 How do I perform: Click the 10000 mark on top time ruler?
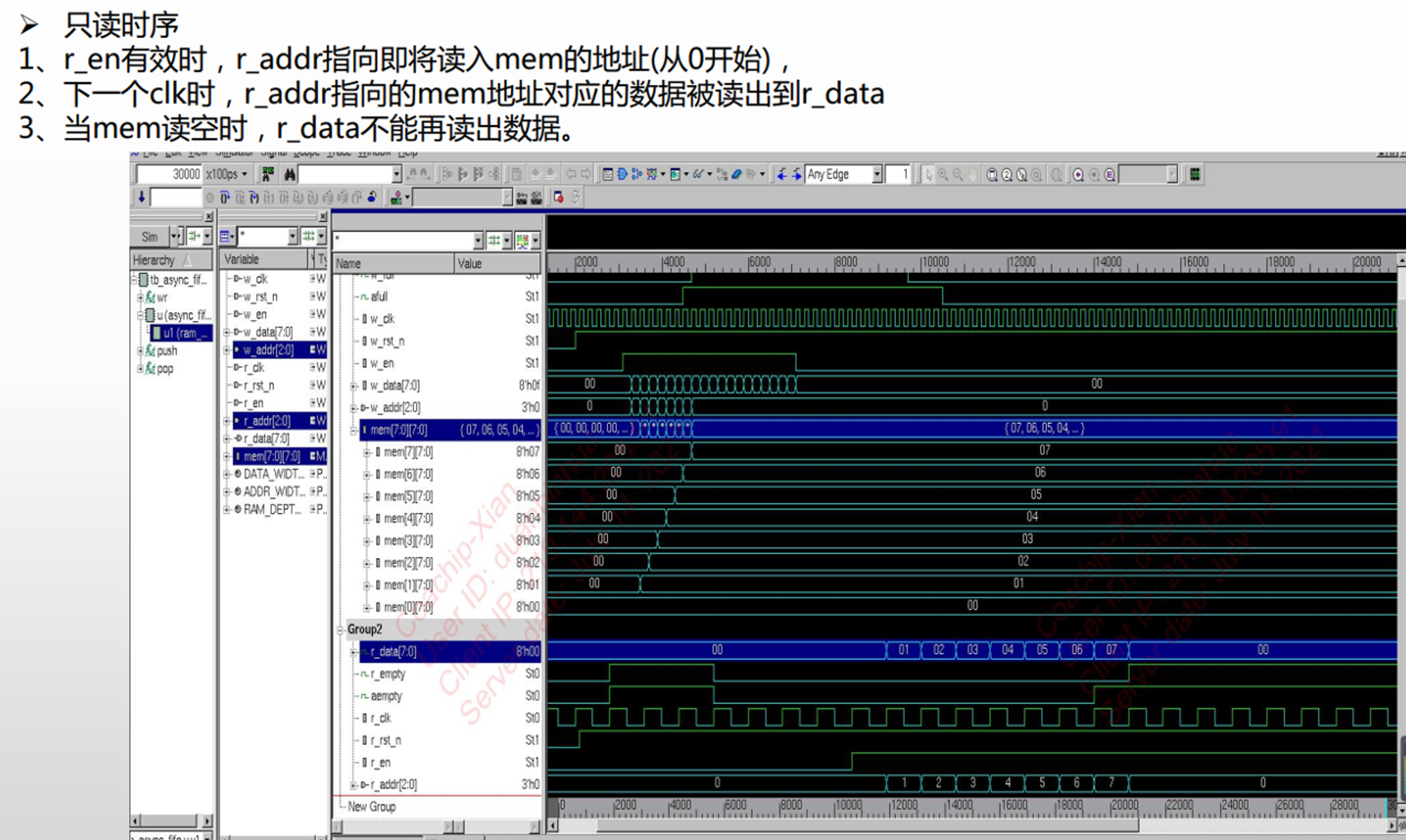935,262
